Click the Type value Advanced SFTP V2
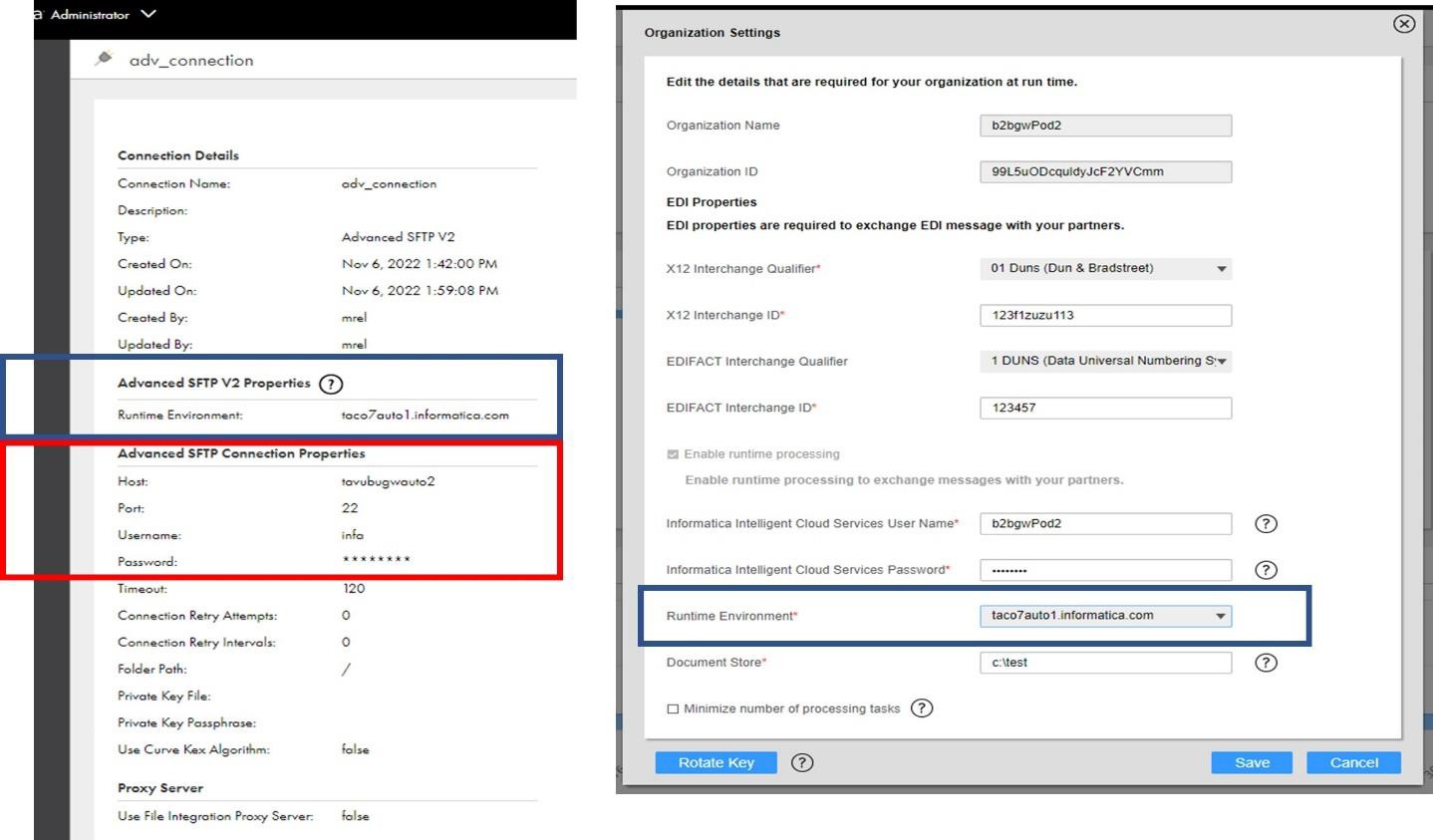The image size is (1433, 840). [398, 237]
